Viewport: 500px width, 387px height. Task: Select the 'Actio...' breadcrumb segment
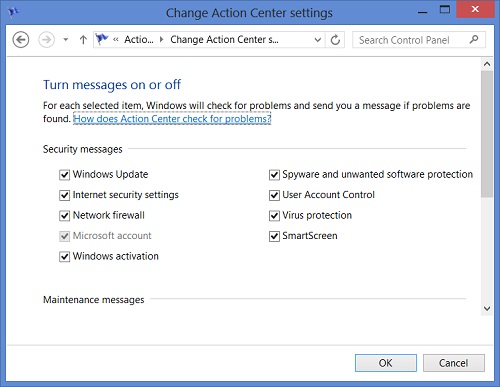coord(139,40)
